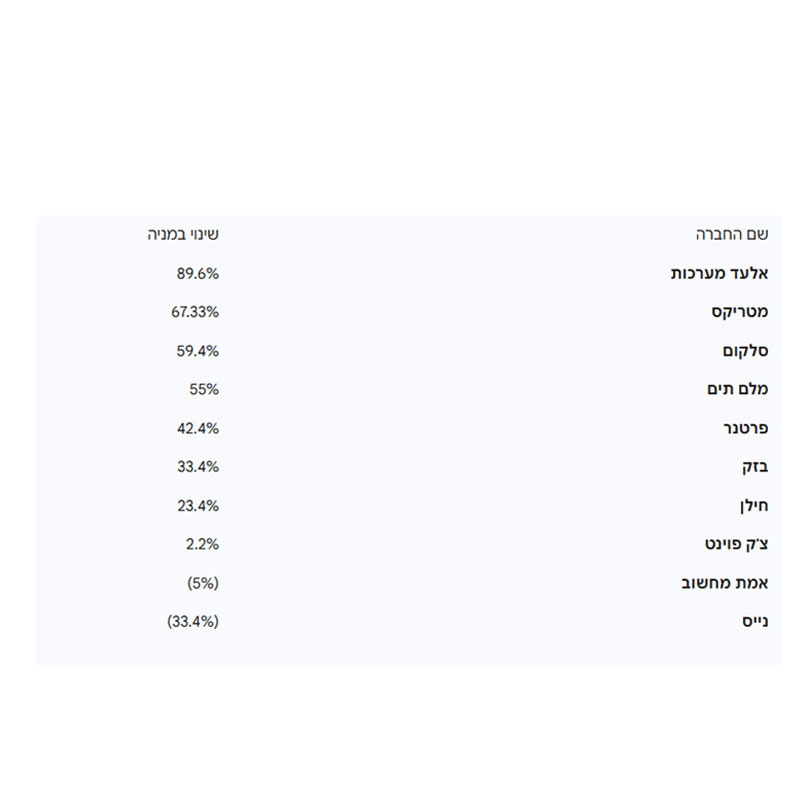Click the 55% stock change value
The height and width of the screenshot is (806, 806).
[x=204, y=389]
